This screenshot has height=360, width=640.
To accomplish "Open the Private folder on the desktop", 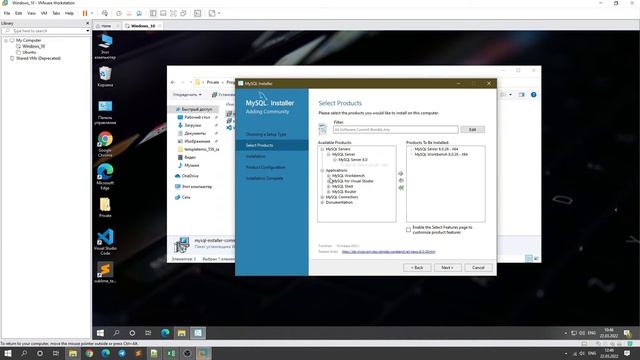I will (105, 207).
